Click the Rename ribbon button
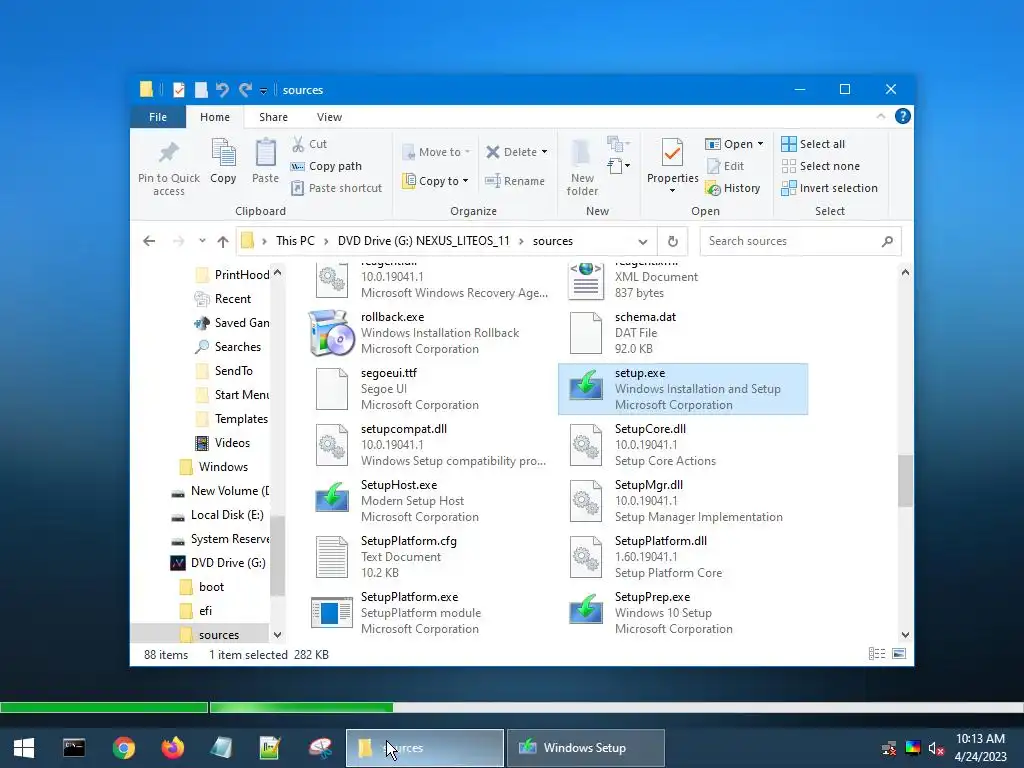This screenshot has height=768, width=1024. [515, 181]
